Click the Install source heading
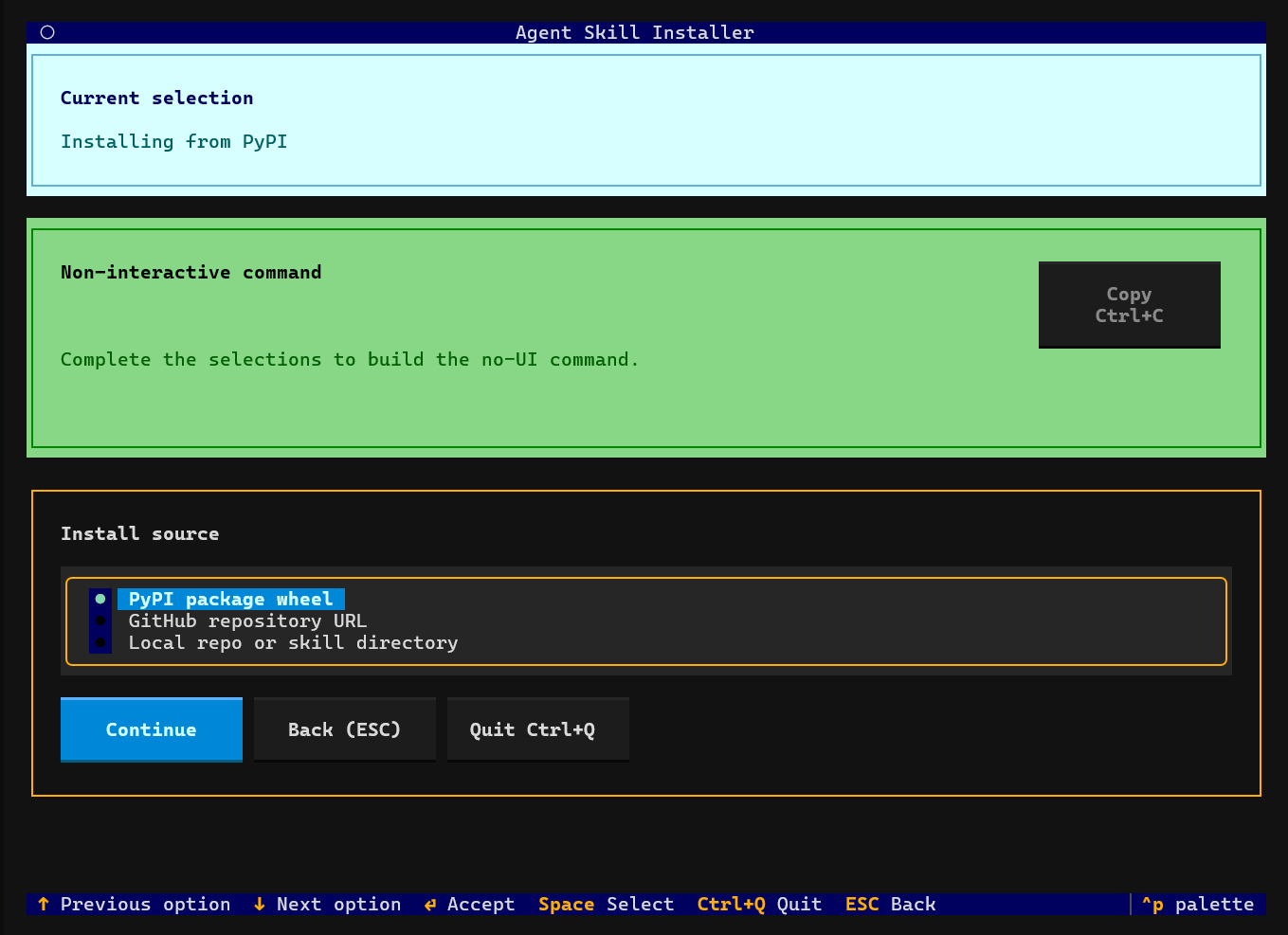Image resolution: width=1288 pixels, height=935 pixels. pos(139,533)
